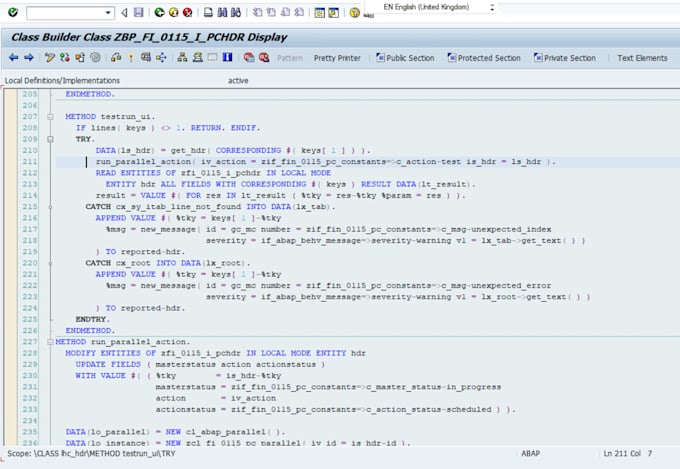680x469 pixels.
Task: Click the pin icon in application toolbar
Action: pyautogui.click(x=131, y=58)
